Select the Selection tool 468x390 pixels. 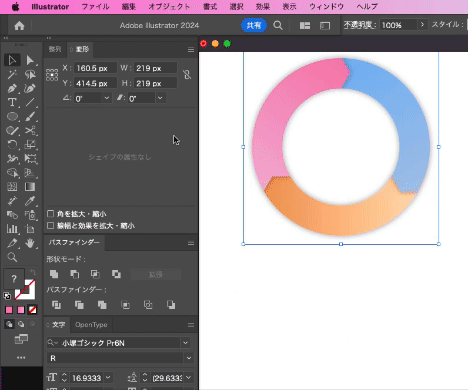click(12, 60)
